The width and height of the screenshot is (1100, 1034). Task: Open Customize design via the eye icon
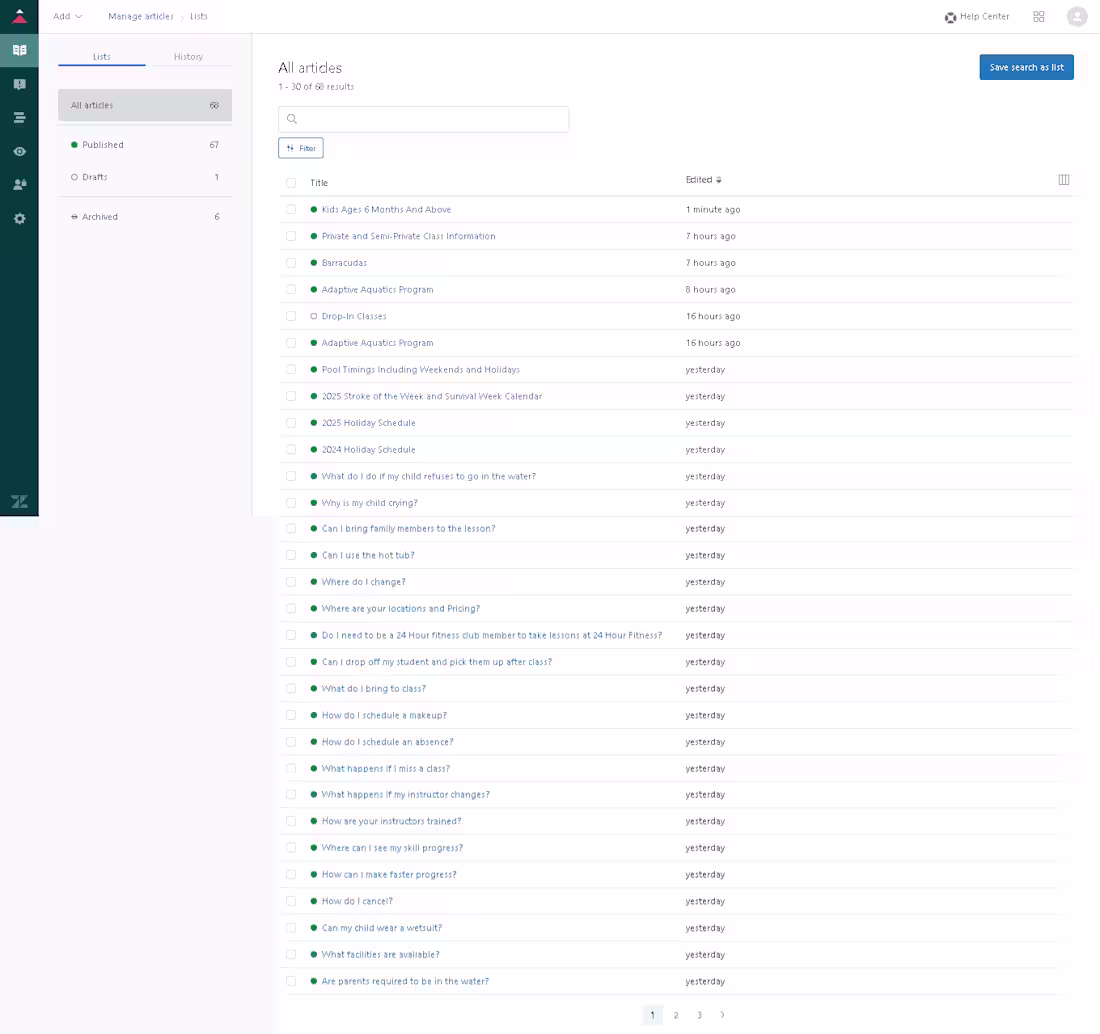pos(19,151)
